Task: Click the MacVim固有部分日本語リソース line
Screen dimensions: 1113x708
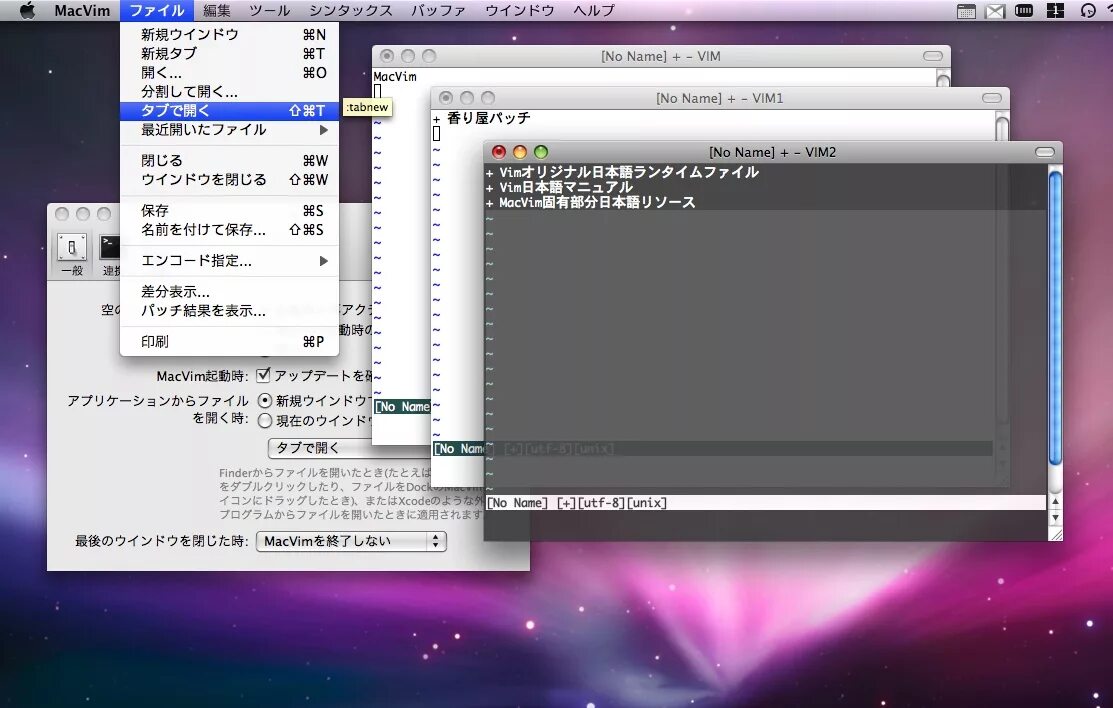Action: [x=591, y=202]
